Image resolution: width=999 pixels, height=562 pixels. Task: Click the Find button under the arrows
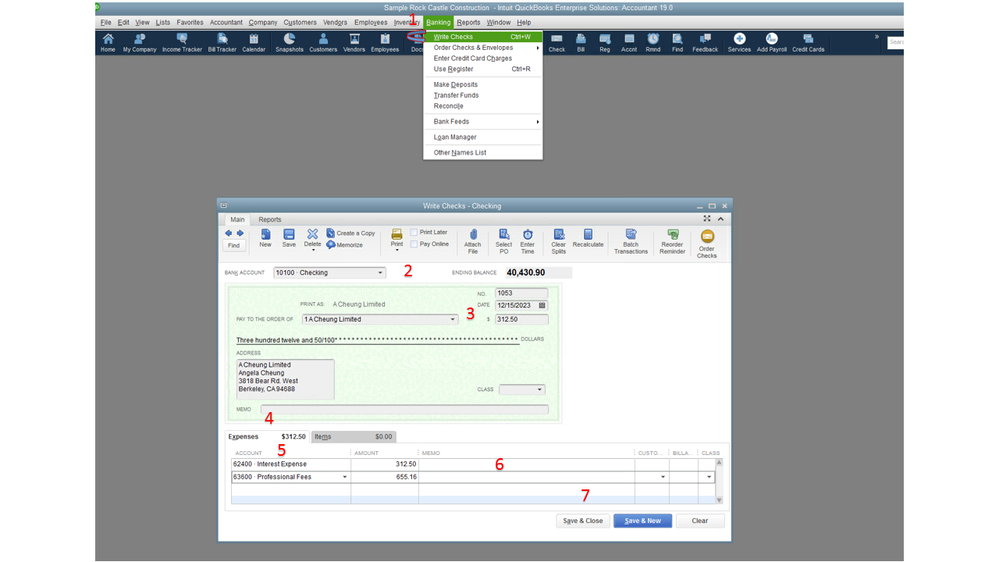pos(234,245)
